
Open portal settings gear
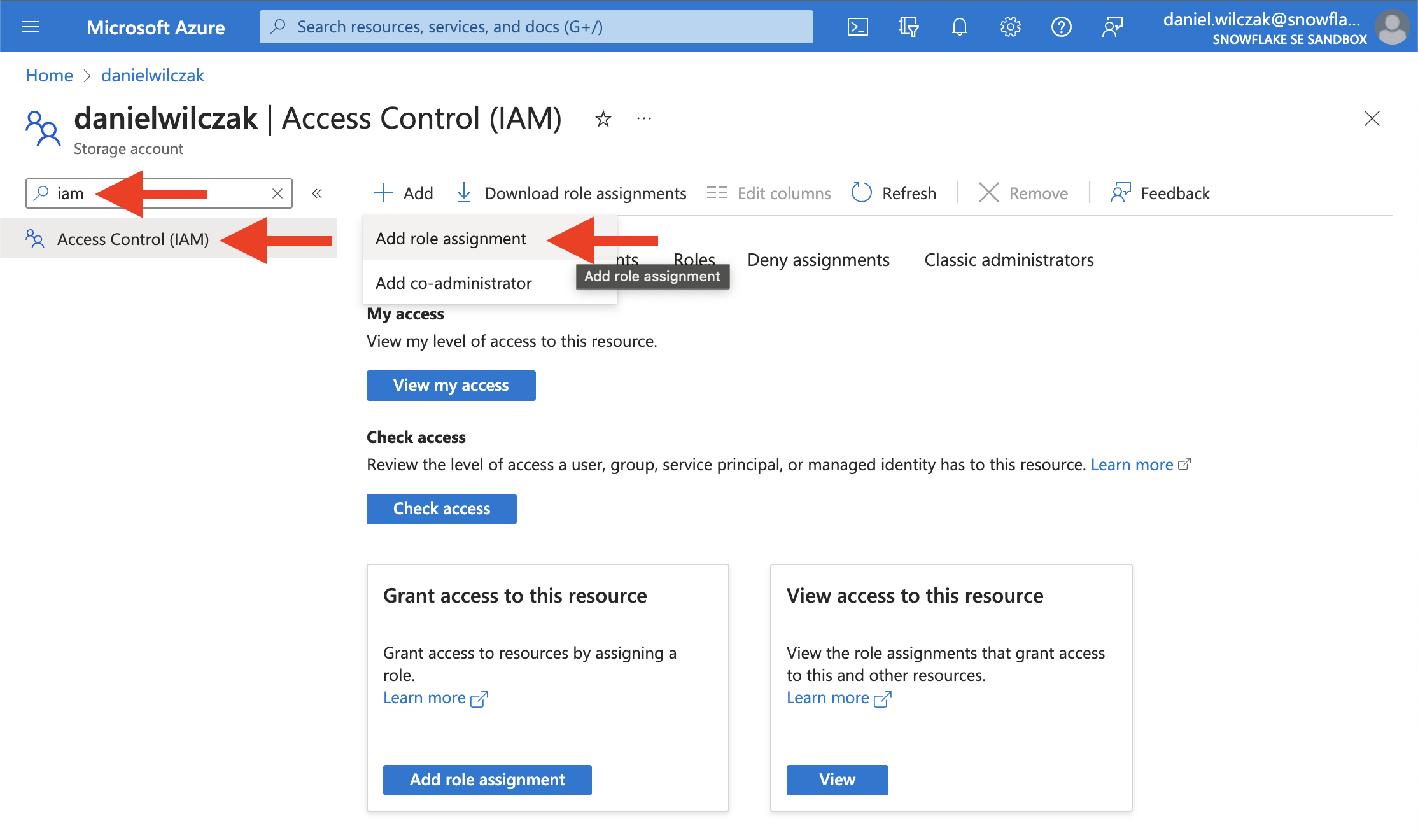coord(1010,27)
